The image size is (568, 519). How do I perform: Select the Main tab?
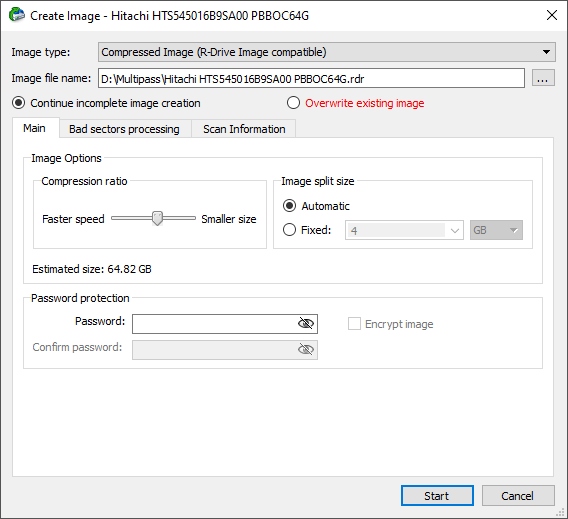(35, 128)
